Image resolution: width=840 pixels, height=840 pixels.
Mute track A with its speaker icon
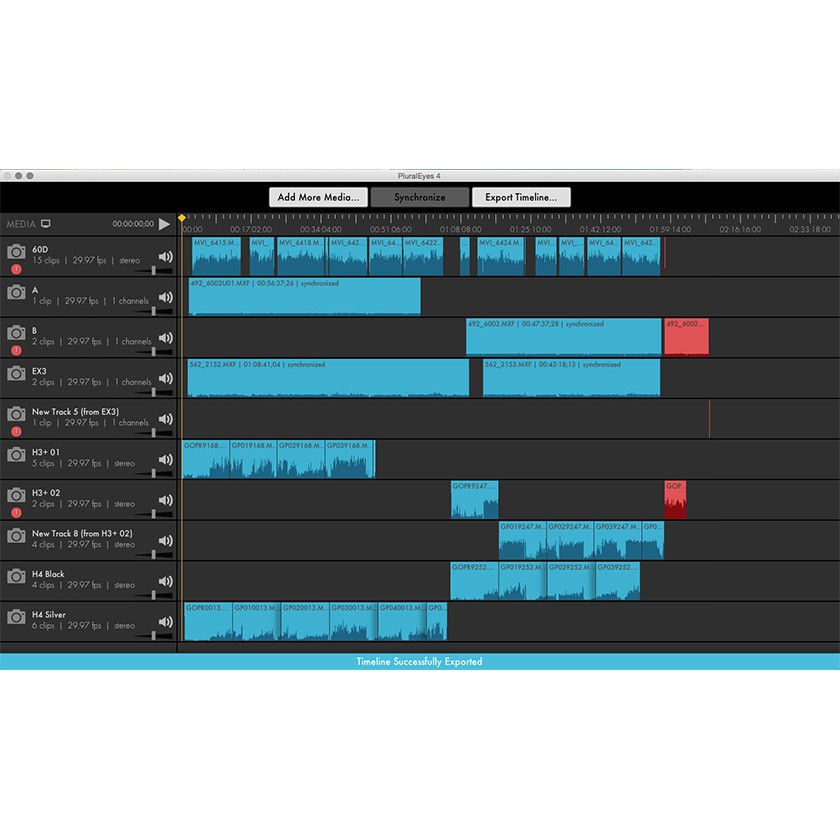[x=166, y=297]
